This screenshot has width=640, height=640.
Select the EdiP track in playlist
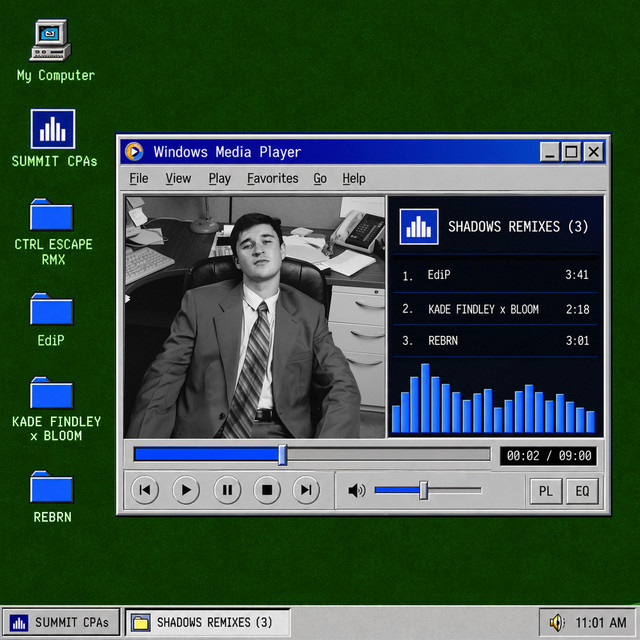pos(495,275)
